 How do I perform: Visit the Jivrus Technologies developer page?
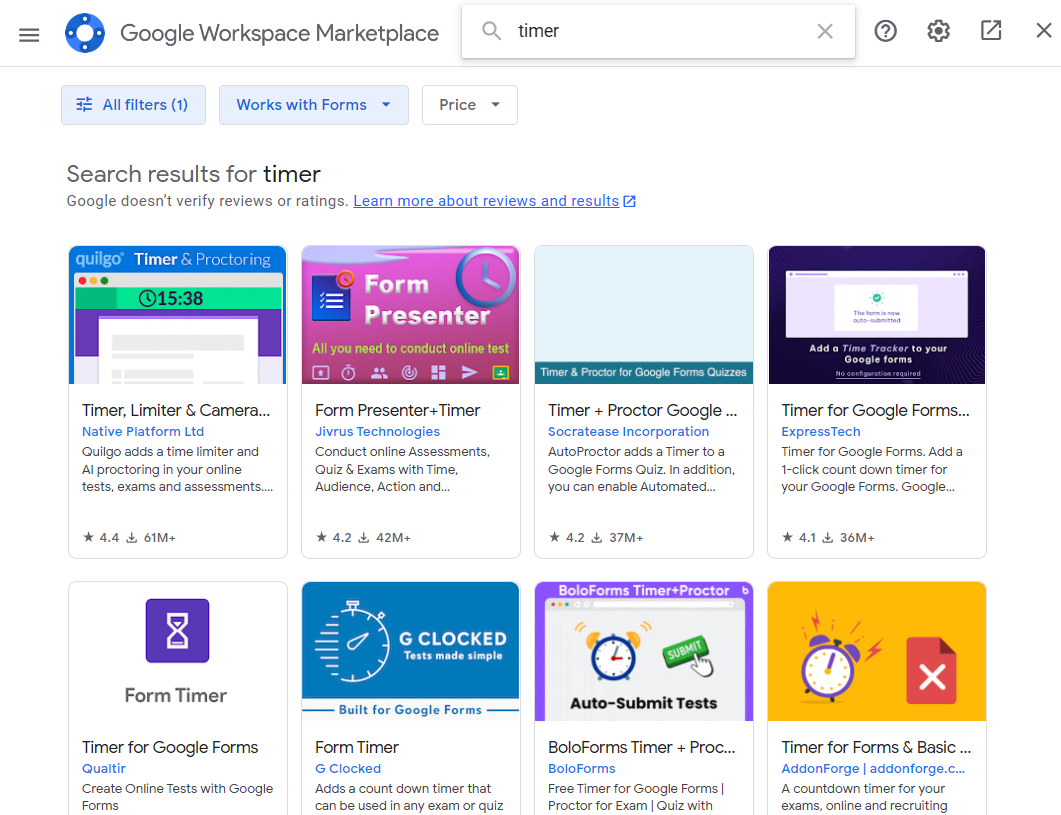pos(377,431)
